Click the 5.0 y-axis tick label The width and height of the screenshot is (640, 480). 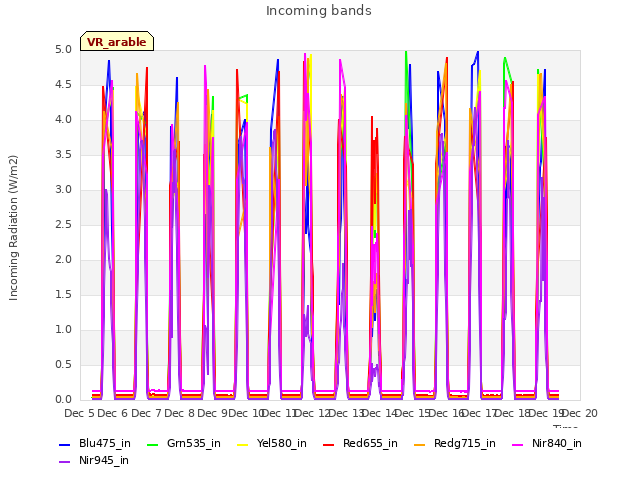point(63,49)
